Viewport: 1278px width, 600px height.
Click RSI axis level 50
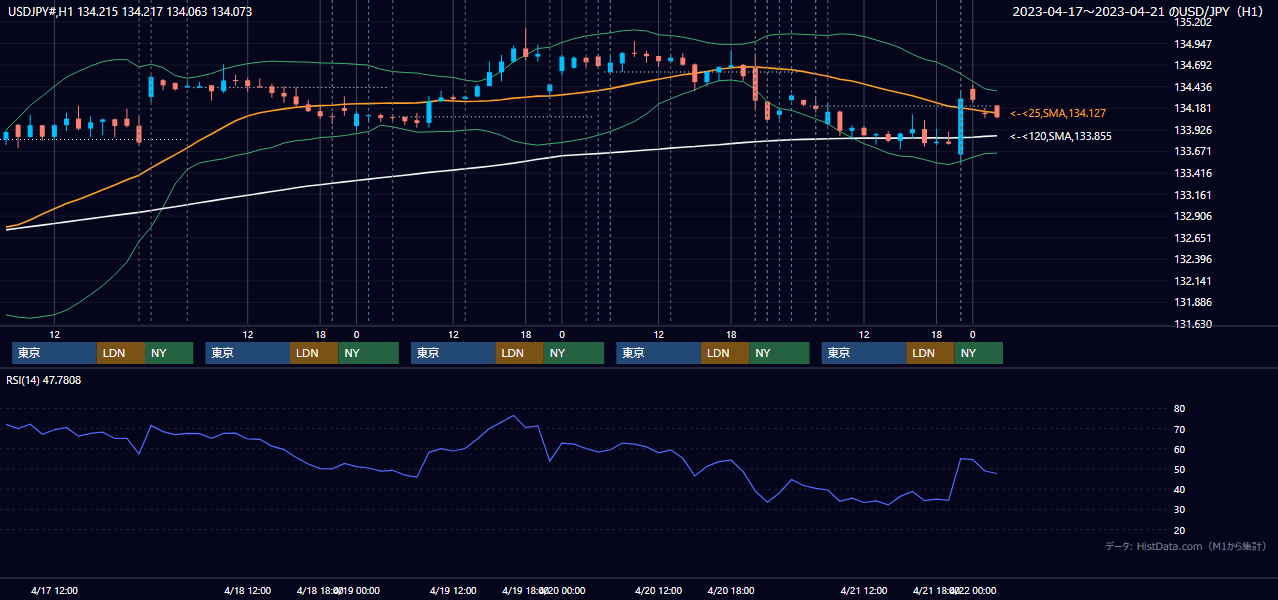1180,469
